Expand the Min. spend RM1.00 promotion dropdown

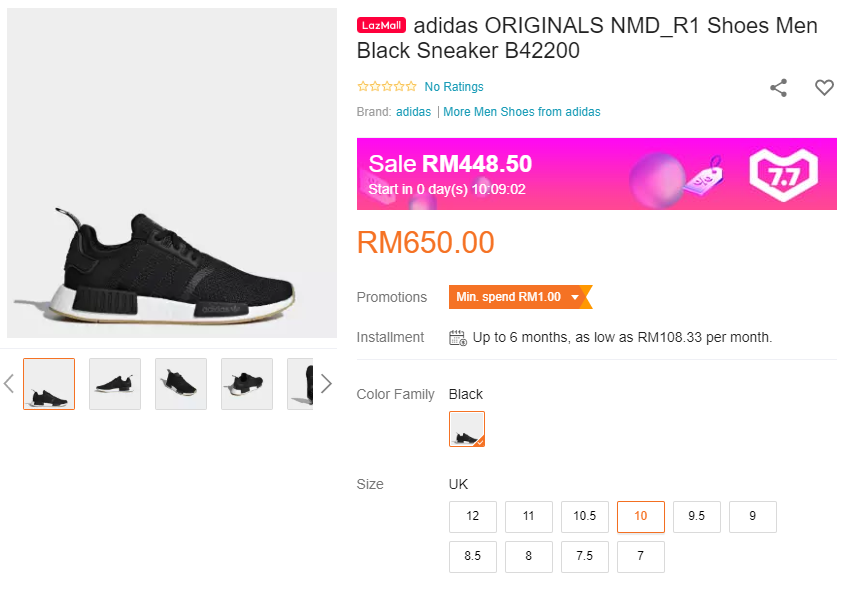575,297
